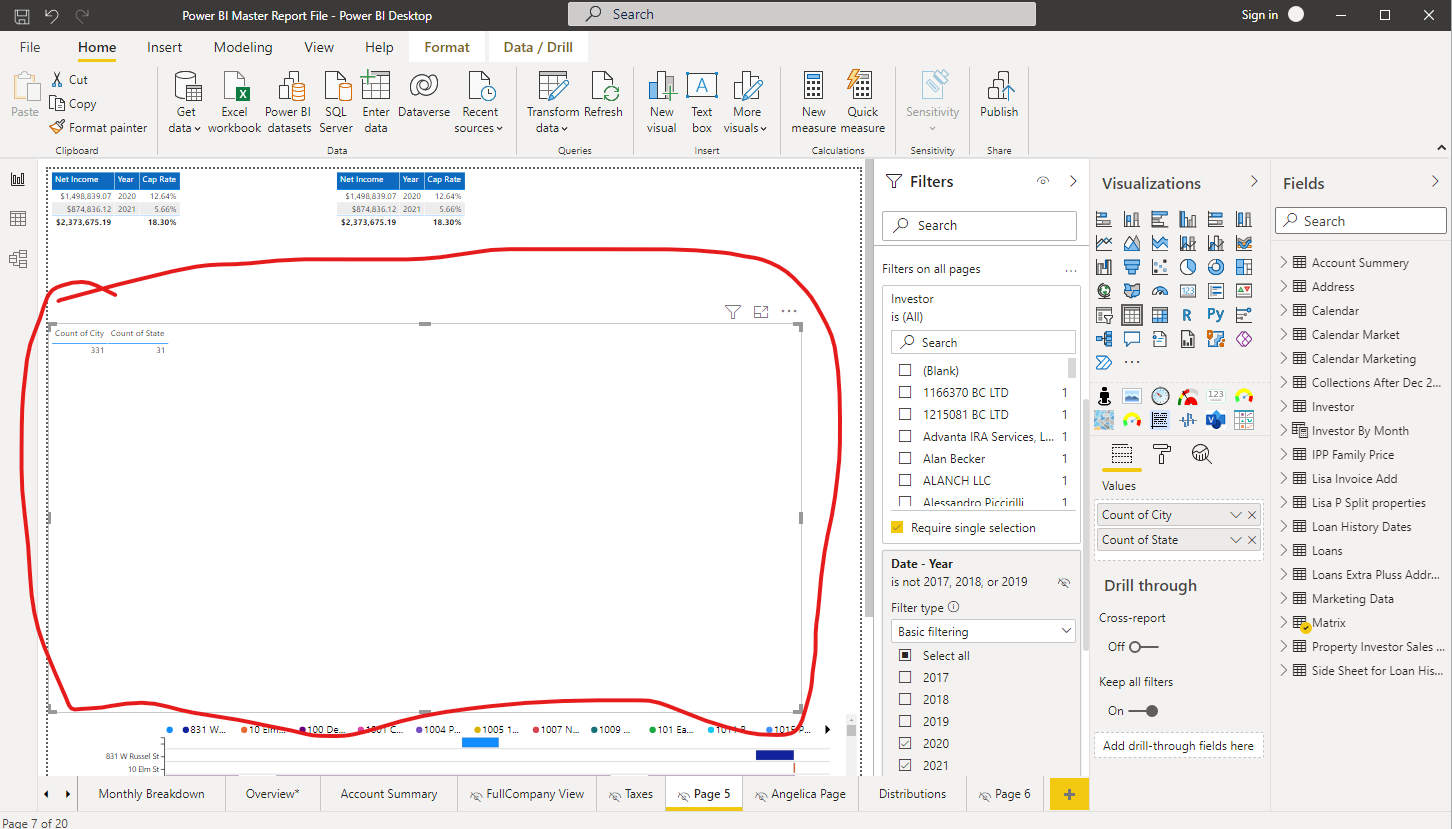Click the Add drill-through fields well

tap(1178, 745)
